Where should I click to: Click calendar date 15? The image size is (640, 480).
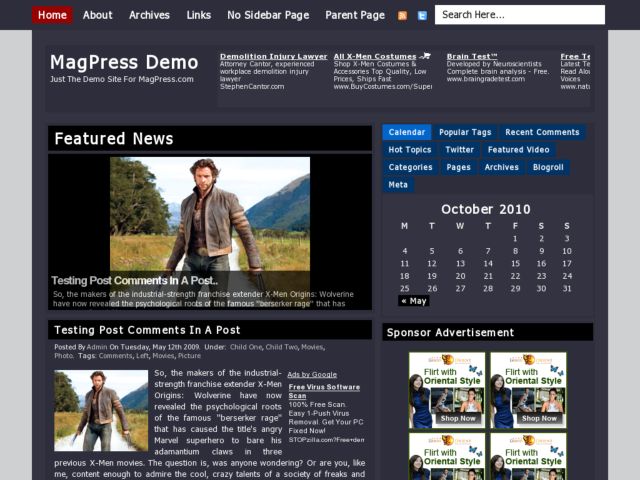(x=516, y=264)
